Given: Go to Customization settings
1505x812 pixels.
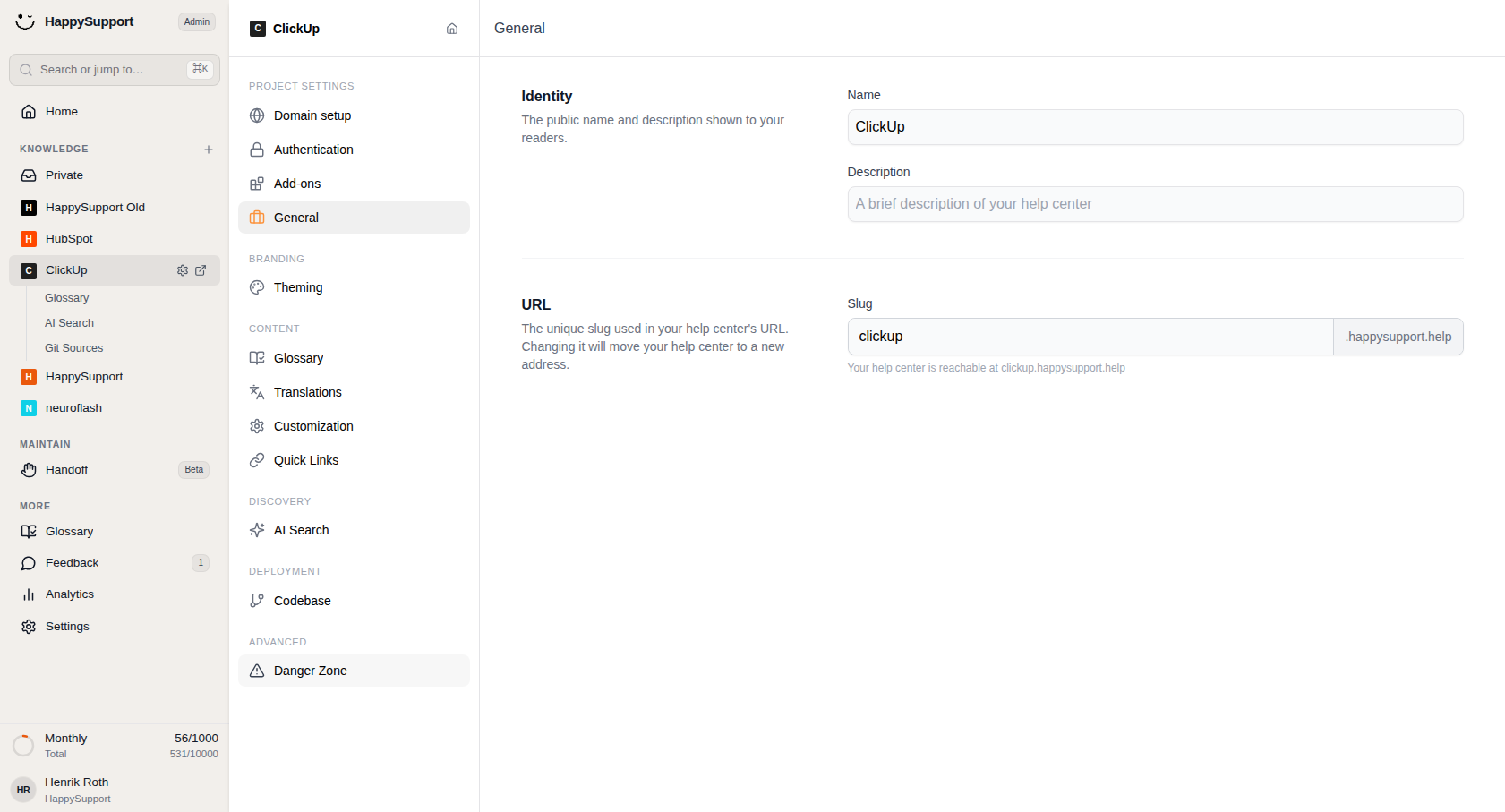Looking at the screenshot, I should 354,426.
